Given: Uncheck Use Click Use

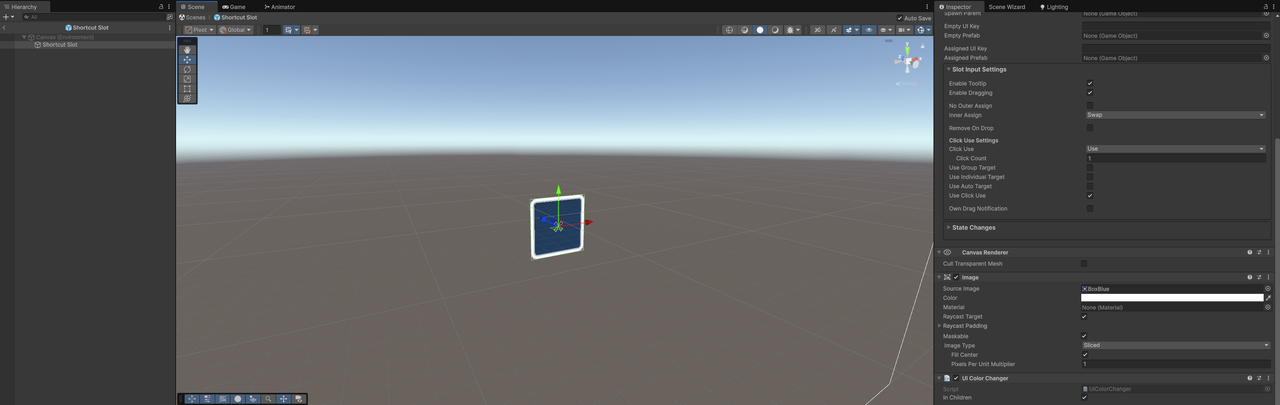Looking at the screenshot, I should [1089, 196].
